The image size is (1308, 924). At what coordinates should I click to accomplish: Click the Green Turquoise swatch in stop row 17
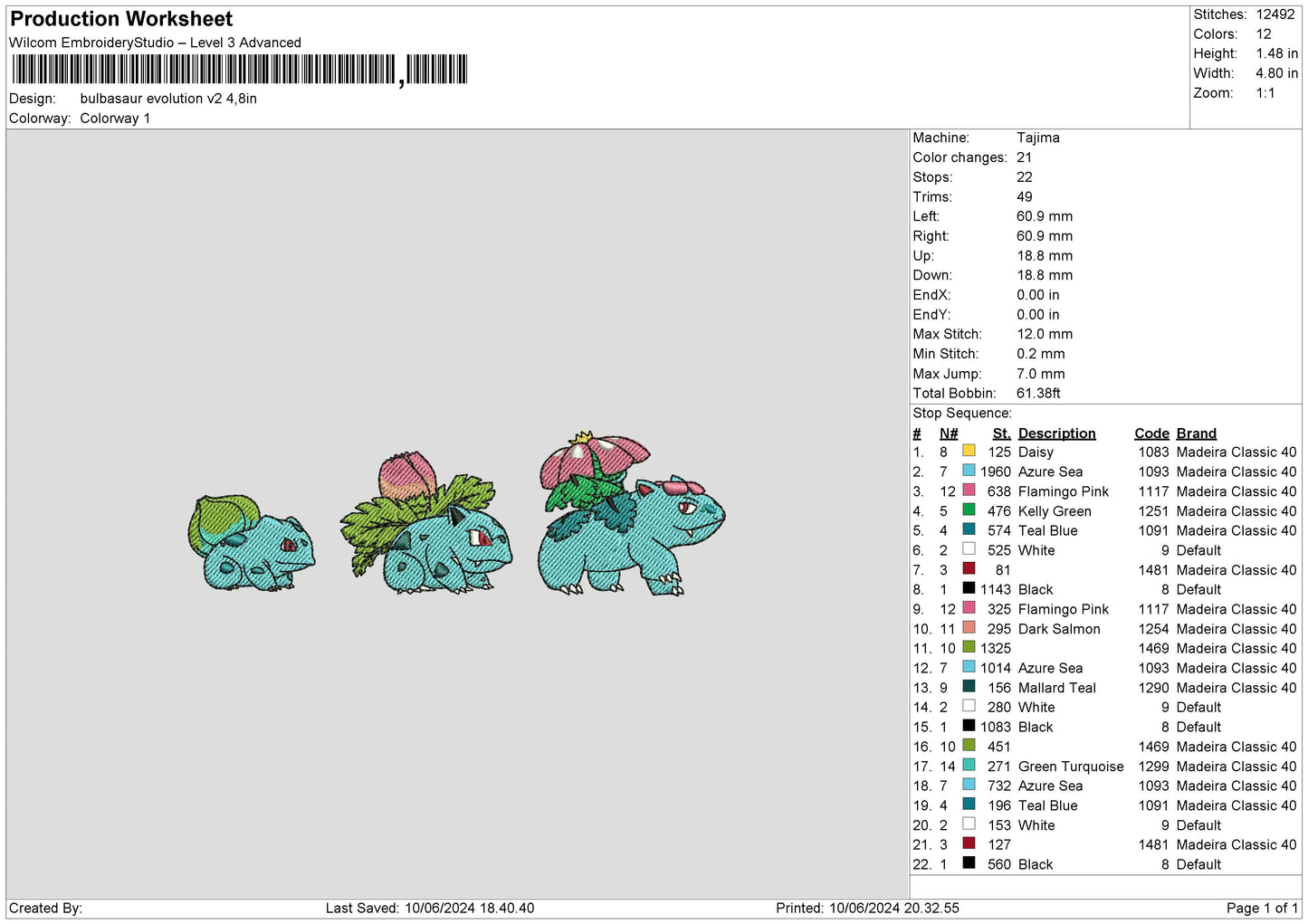click(969, 765)
